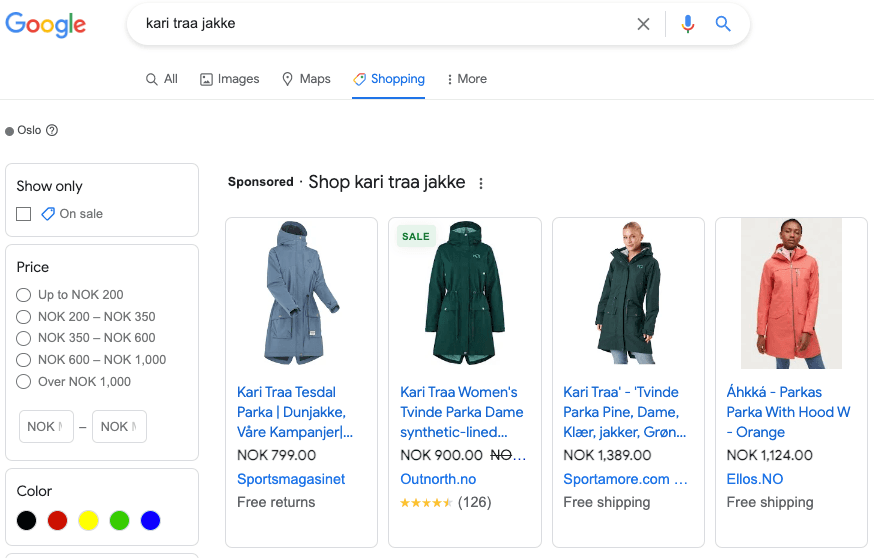Image resolution: width=874 pixels, height=558 pixels.
Task: Focus the minimum price NOK field
Action: (46, 426)
